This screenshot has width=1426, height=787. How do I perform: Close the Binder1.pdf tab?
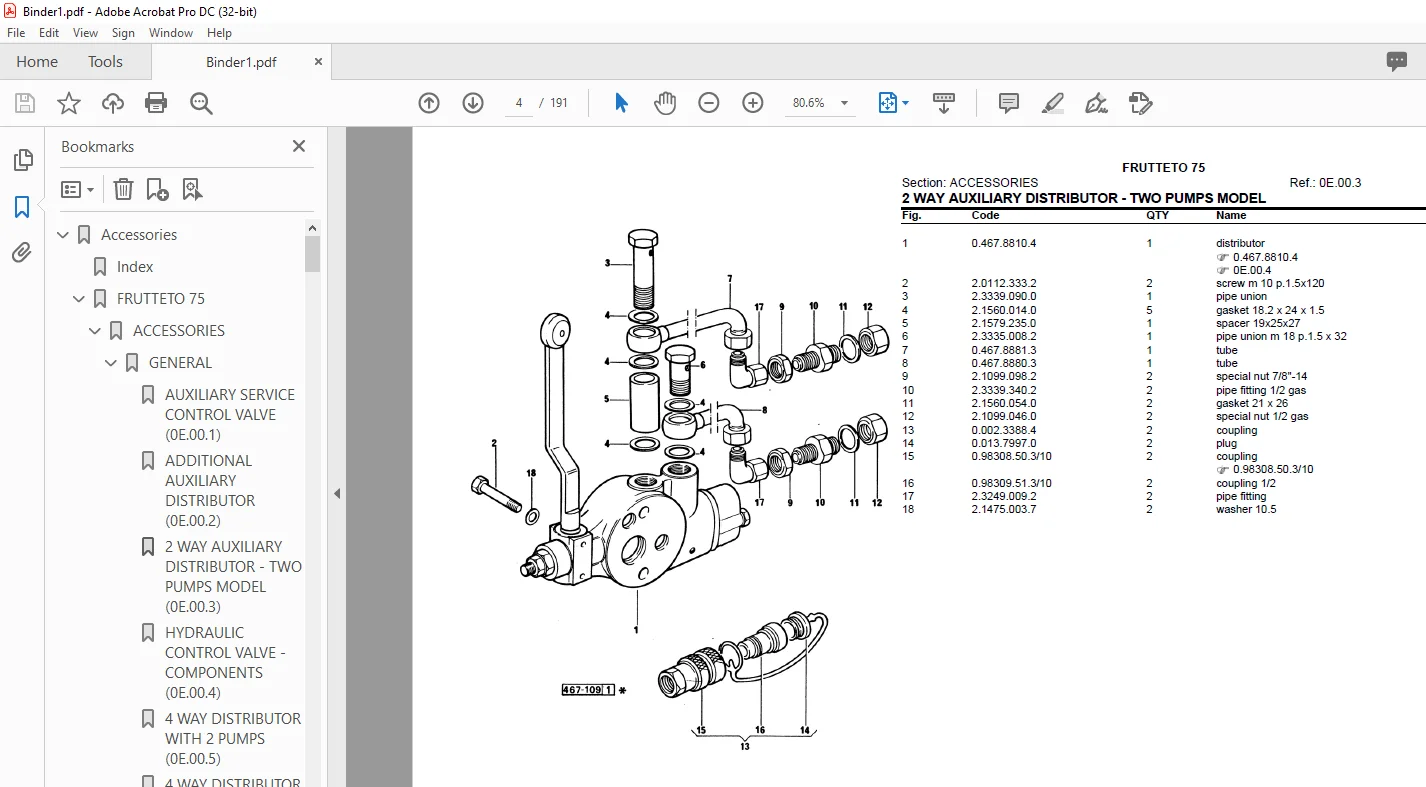point(319,61)
